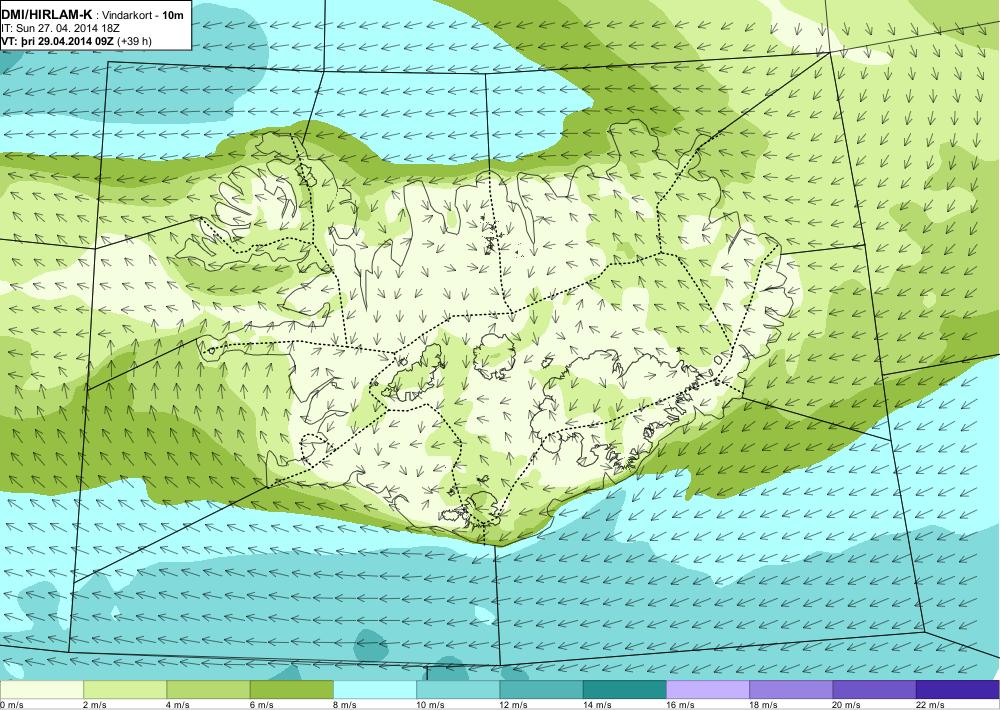Click the '22 m/s' legend label
1000x710 pixels.
[x=930, y=705]
